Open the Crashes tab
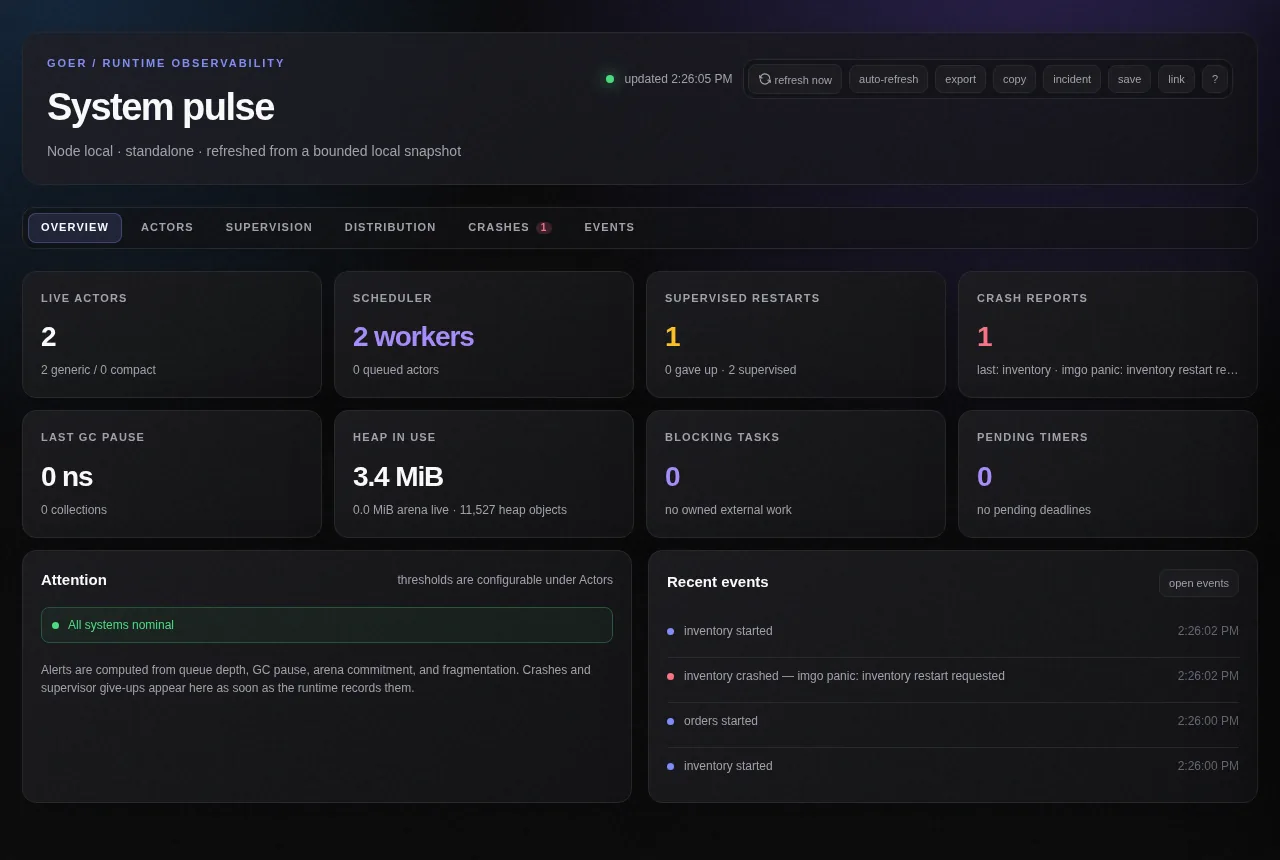The height and width of the screenshot is (860, 1280). click(x=510, y=228)
